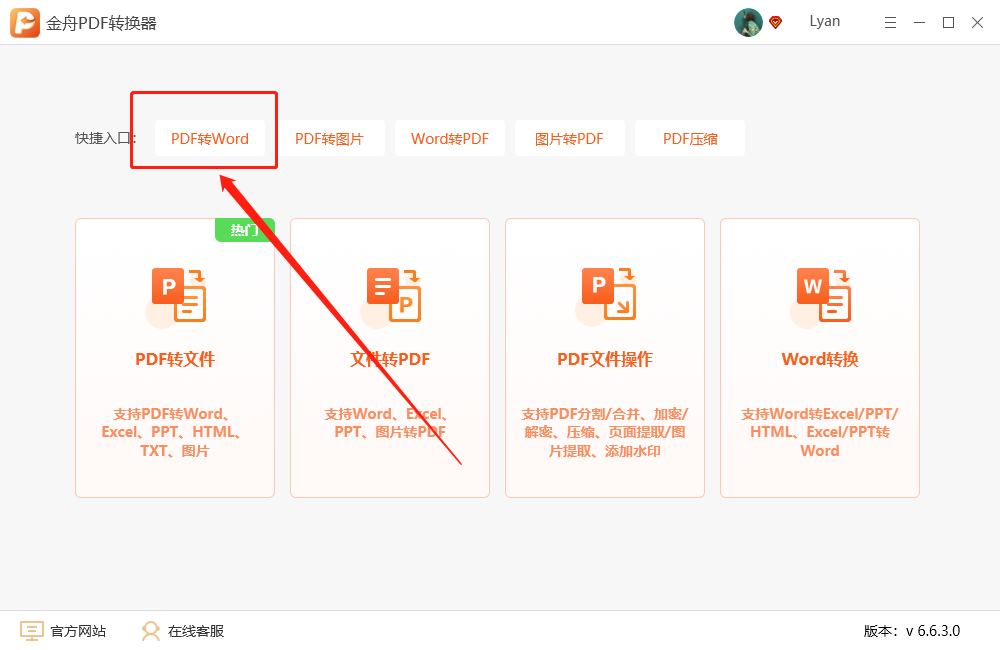This screenshot has height=650, width=1000.
Task: Click the 文件转PDF card icon
Action: click(392, 297)
